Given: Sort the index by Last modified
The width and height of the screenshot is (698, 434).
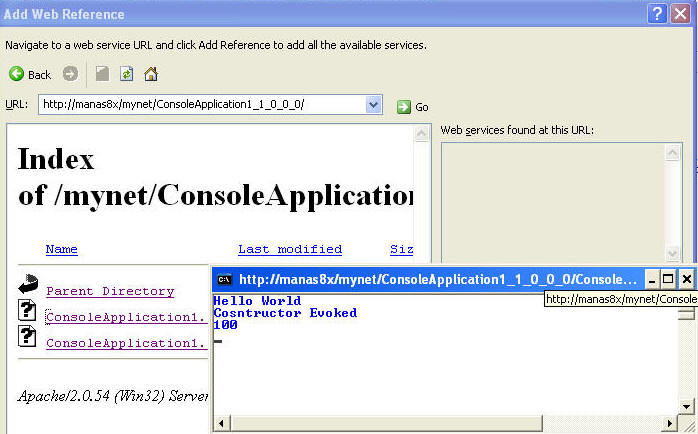Looking at the screenshot, I should (289, 249).
